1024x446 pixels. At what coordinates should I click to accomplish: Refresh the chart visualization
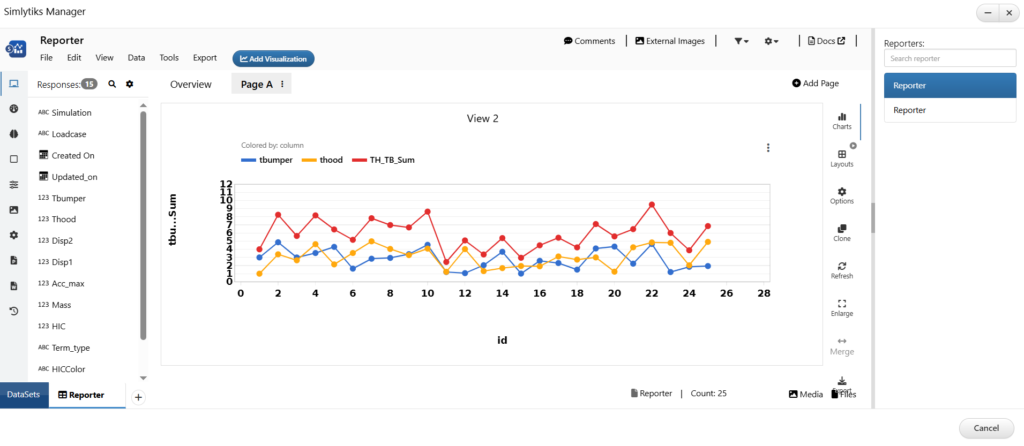pos(841,269)
